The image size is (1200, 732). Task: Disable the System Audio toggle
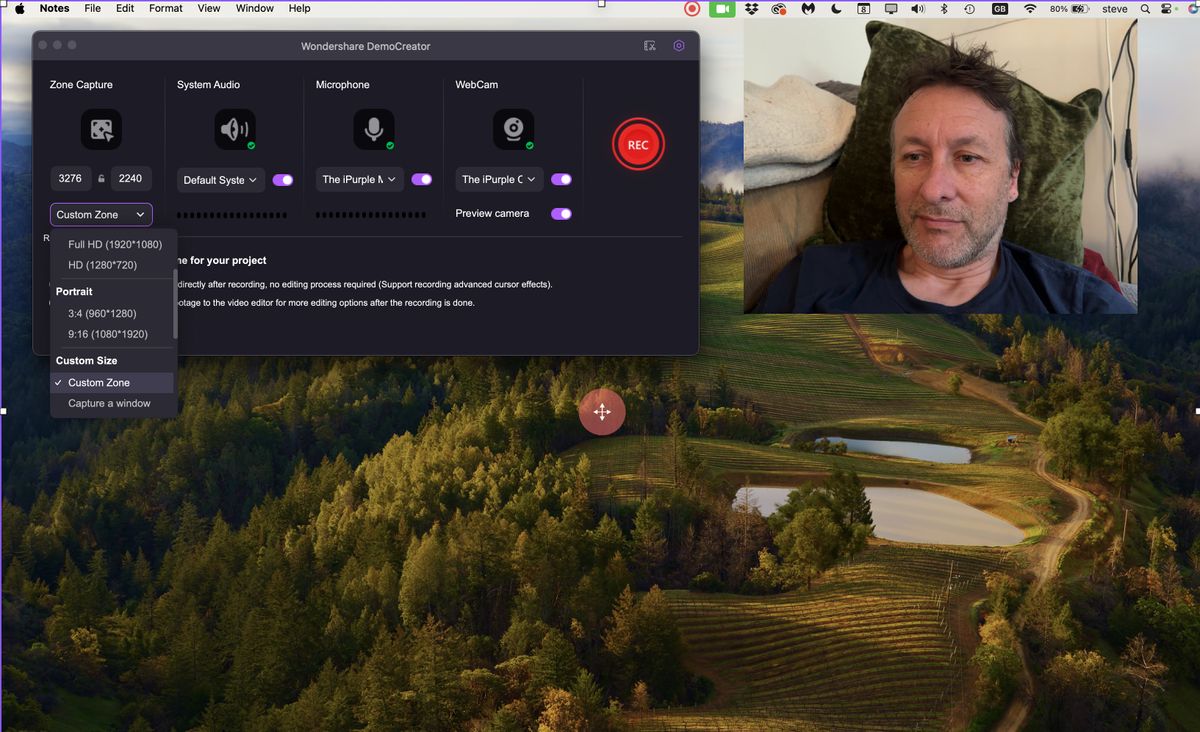pyautogui.click(x=282, y=179)
